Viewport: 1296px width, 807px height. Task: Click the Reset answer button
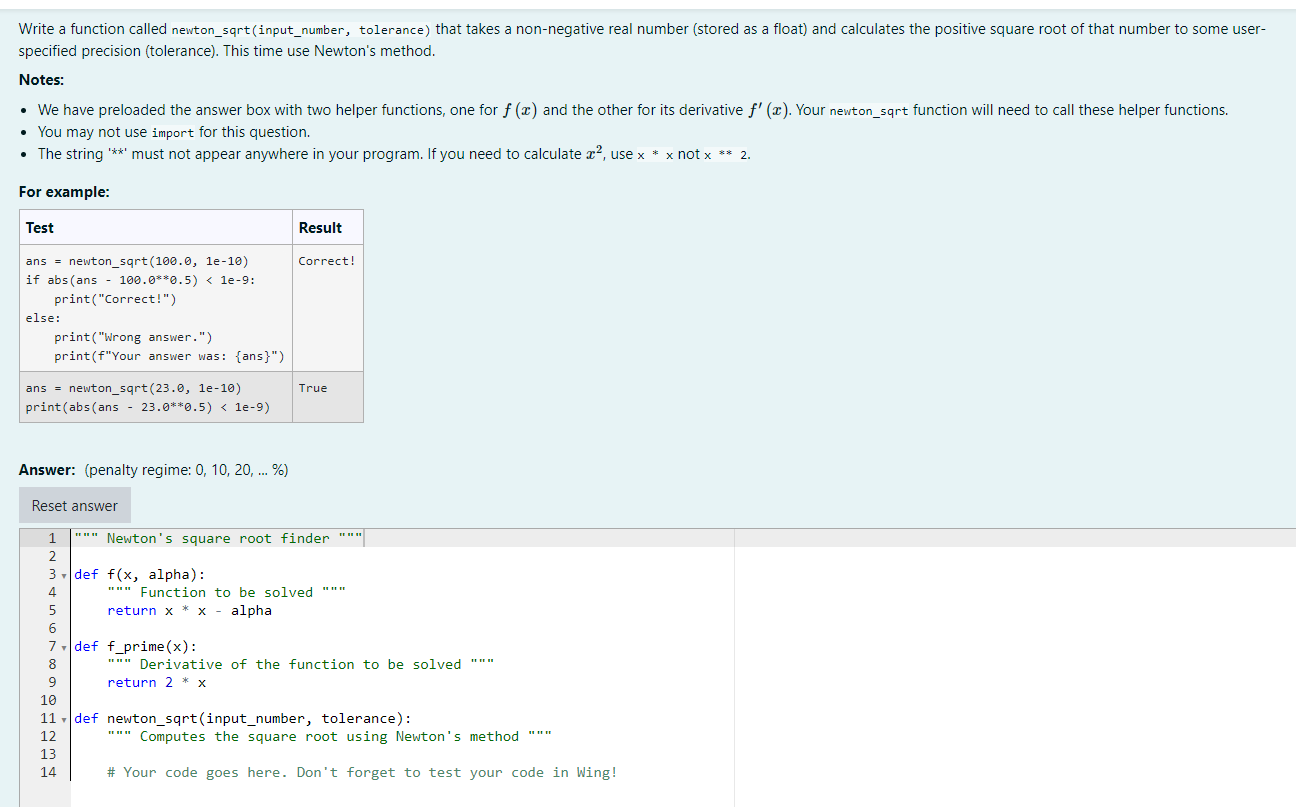point(74,505)
